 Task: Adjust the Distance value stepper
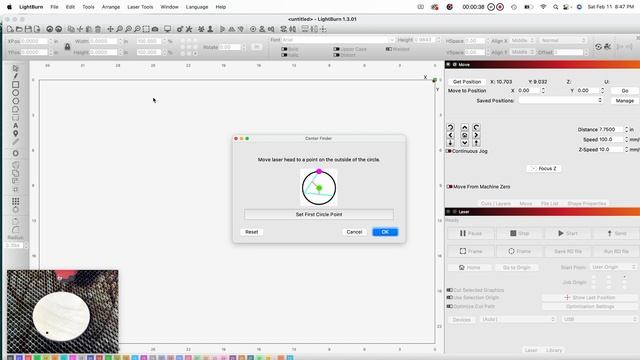(626, 129)
